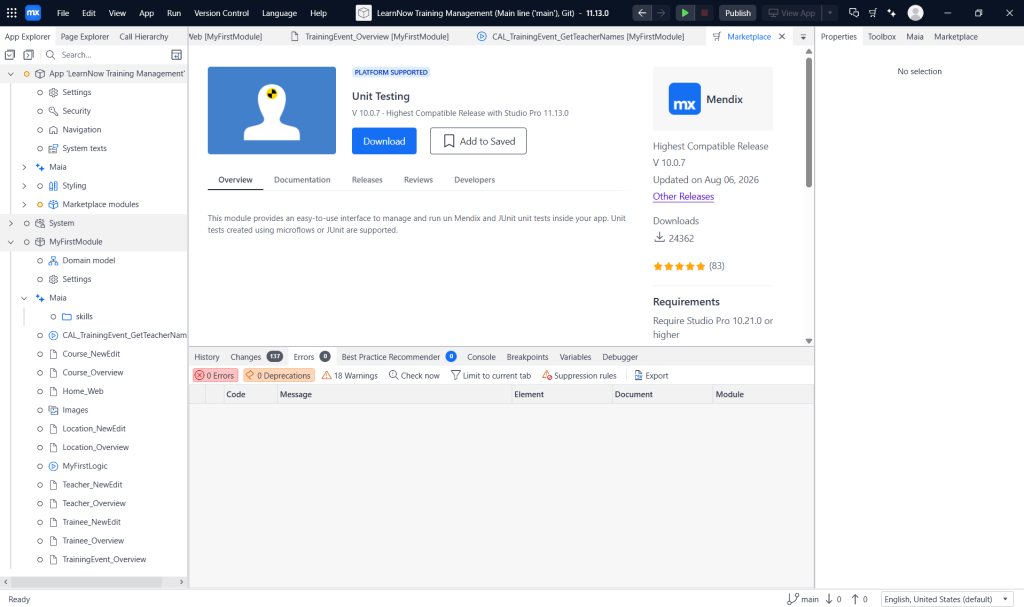Image resolution: width=1024 pixels, height=607 pixels.
Task: Click the Marketplace modules icon in tree
Action: click(x=54, y=205)
